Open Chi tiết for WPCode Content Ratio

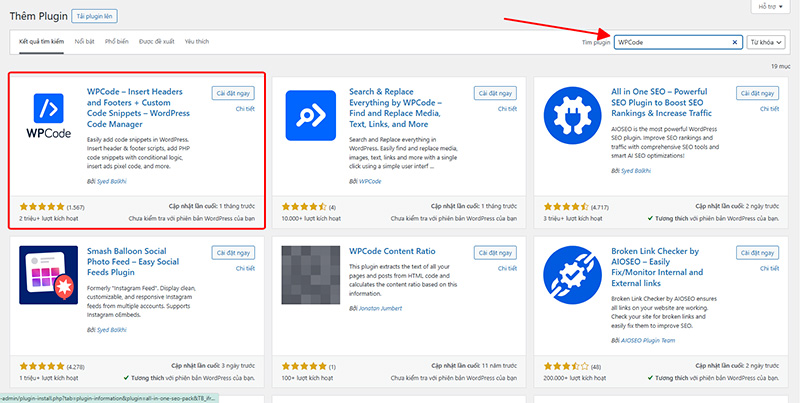[x=507, y=268]
